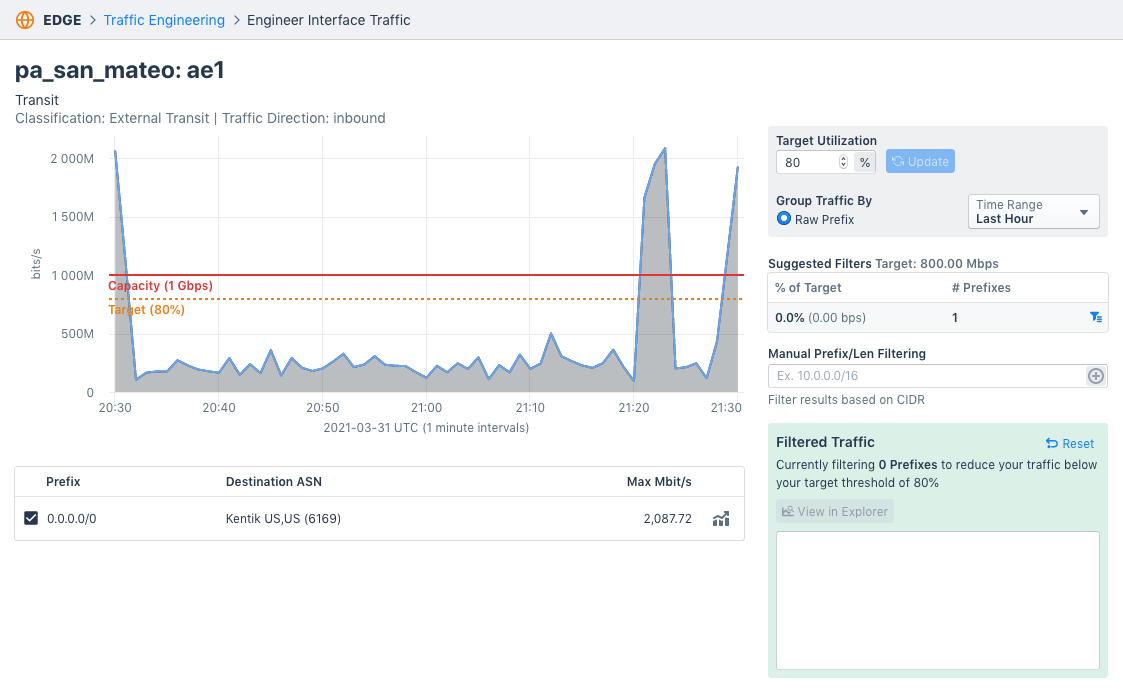
Task: Click the EDGE globe icon
Action: pyautogui.click(x=24, y=19)
